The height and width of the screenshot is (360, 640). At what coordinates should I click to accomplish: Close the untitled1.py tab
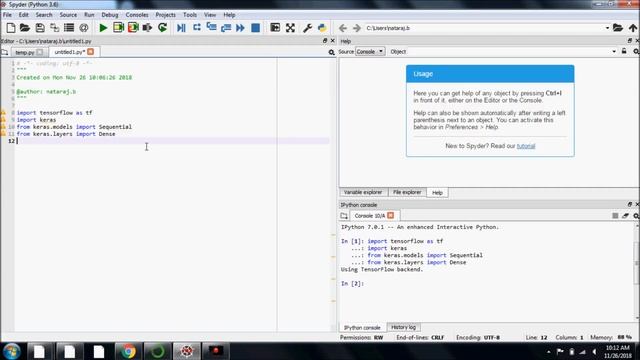[91, 52]
